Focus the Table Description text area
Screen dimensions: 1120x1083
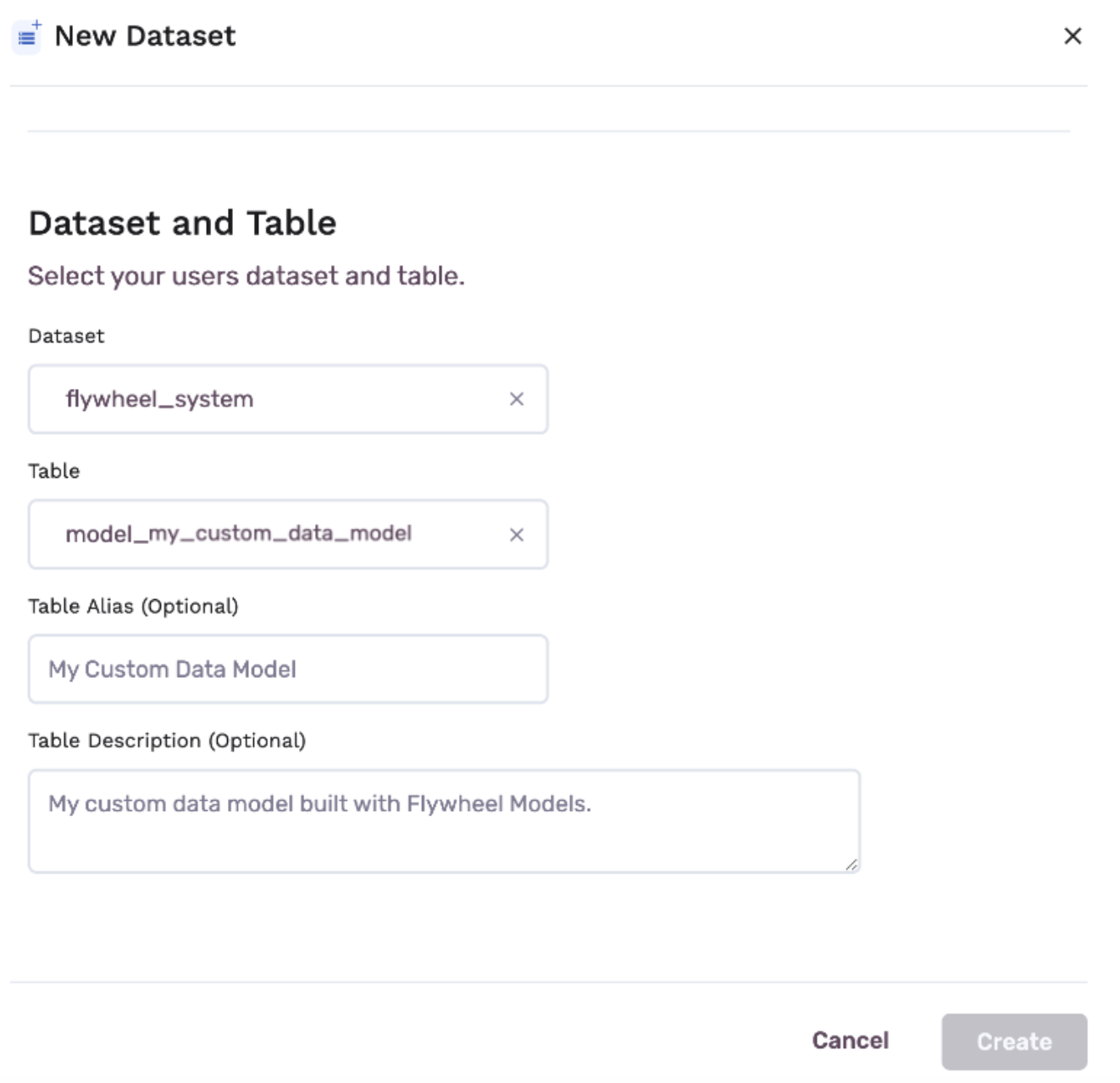(444, 821)
